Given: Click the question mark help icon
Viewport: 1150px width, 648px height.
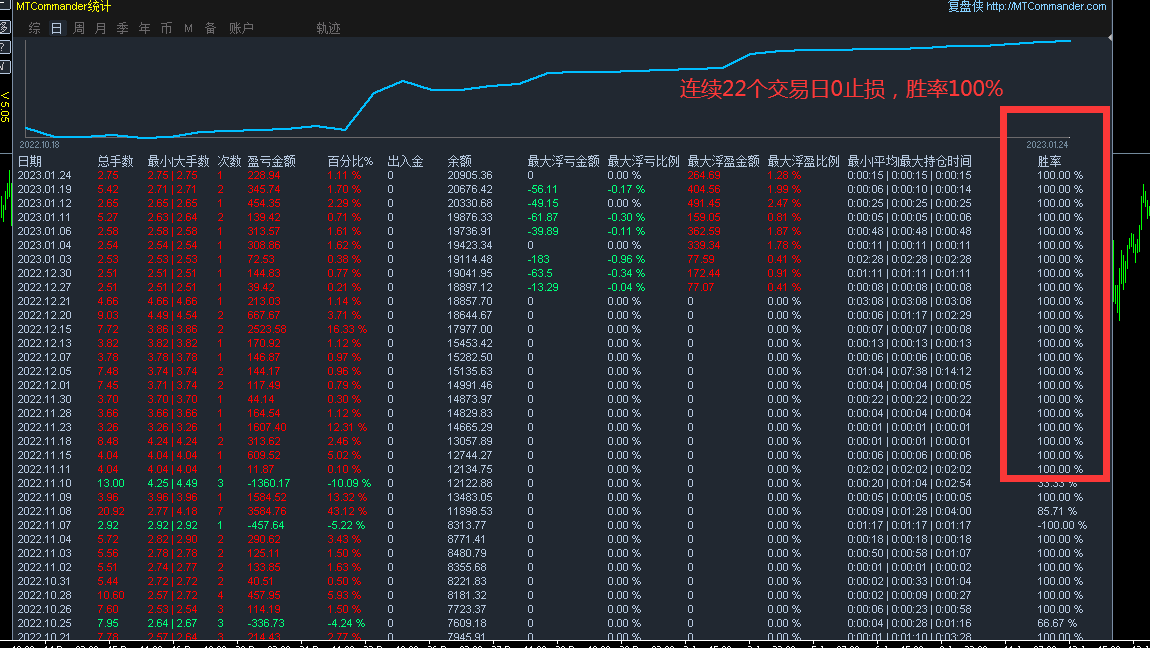Looking at the screenshot, I should point(4,47).
